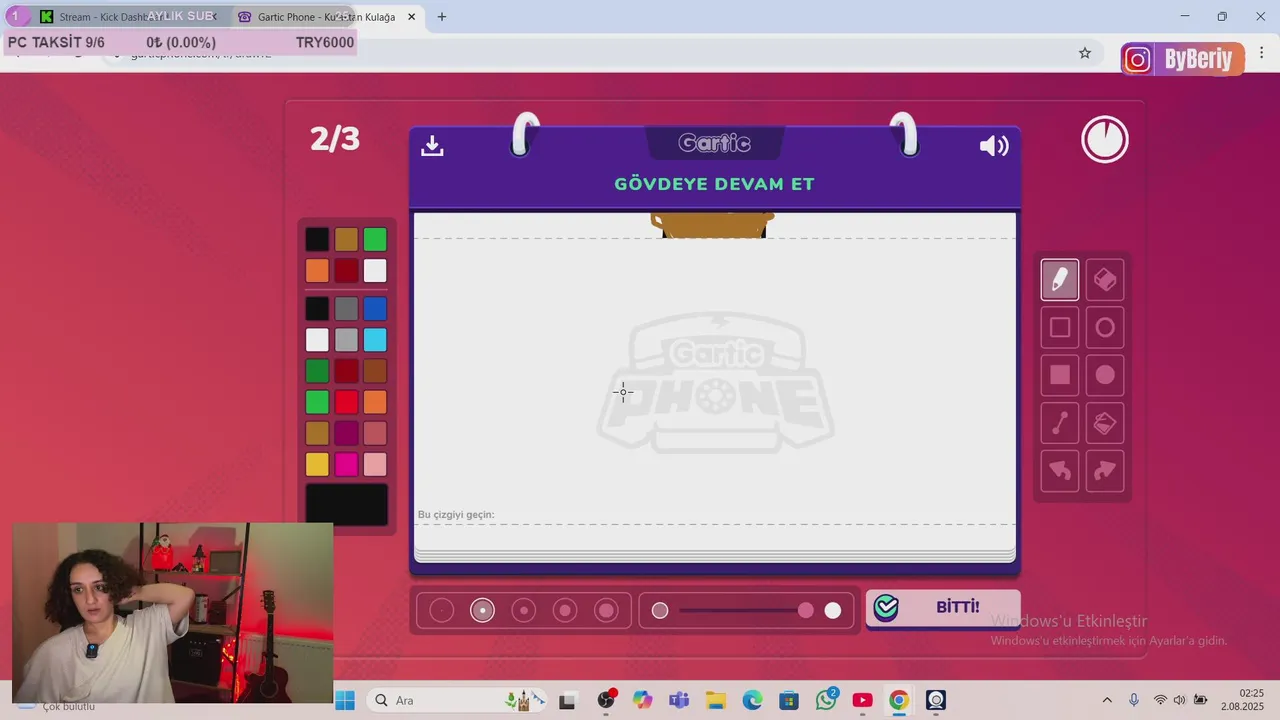This screenshot has height=720, width=1280.
Task: Pick the dark green color swatch
Action: coord(317,371)
